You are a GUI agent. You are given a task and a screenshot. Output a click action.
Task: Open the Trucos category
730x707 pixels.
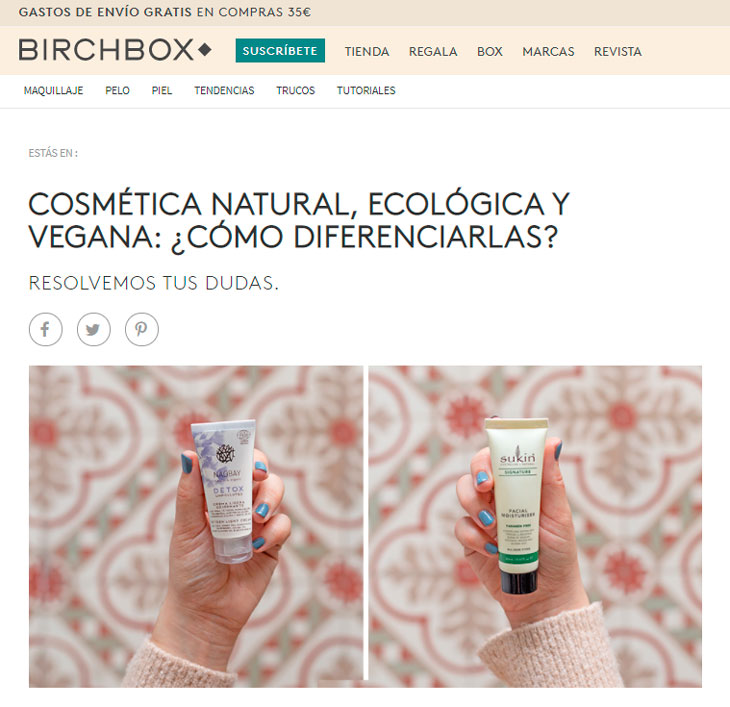296,90
